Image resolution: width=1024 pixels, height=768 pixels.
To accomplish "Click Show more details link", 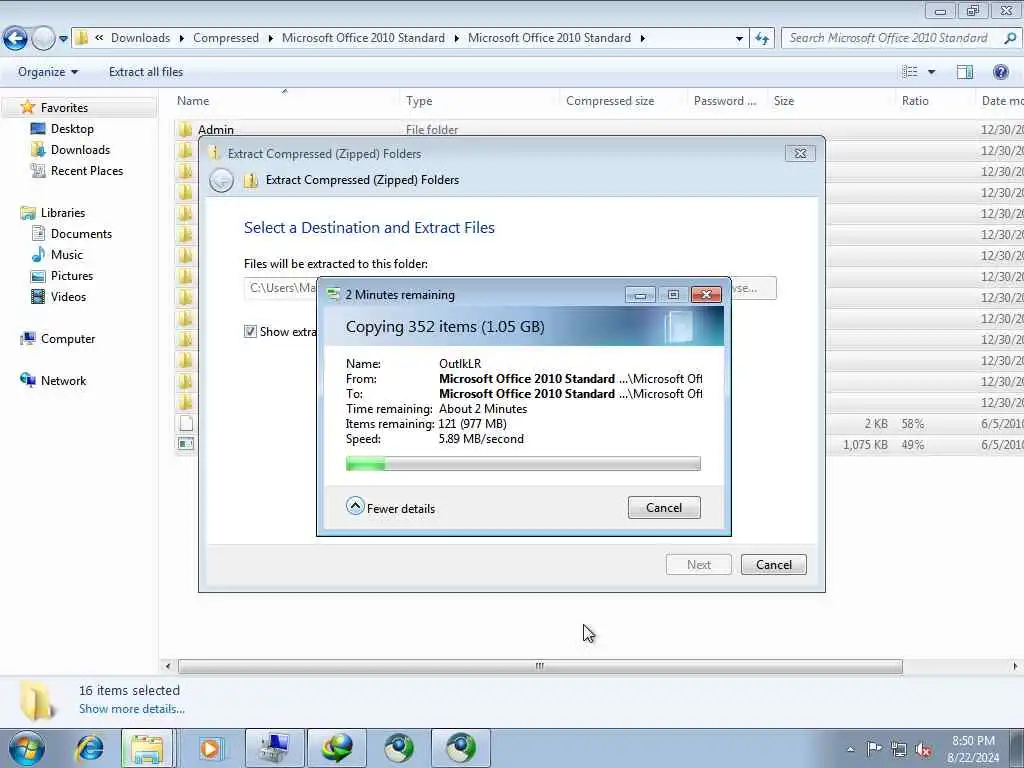I will (x=132, y=709).
